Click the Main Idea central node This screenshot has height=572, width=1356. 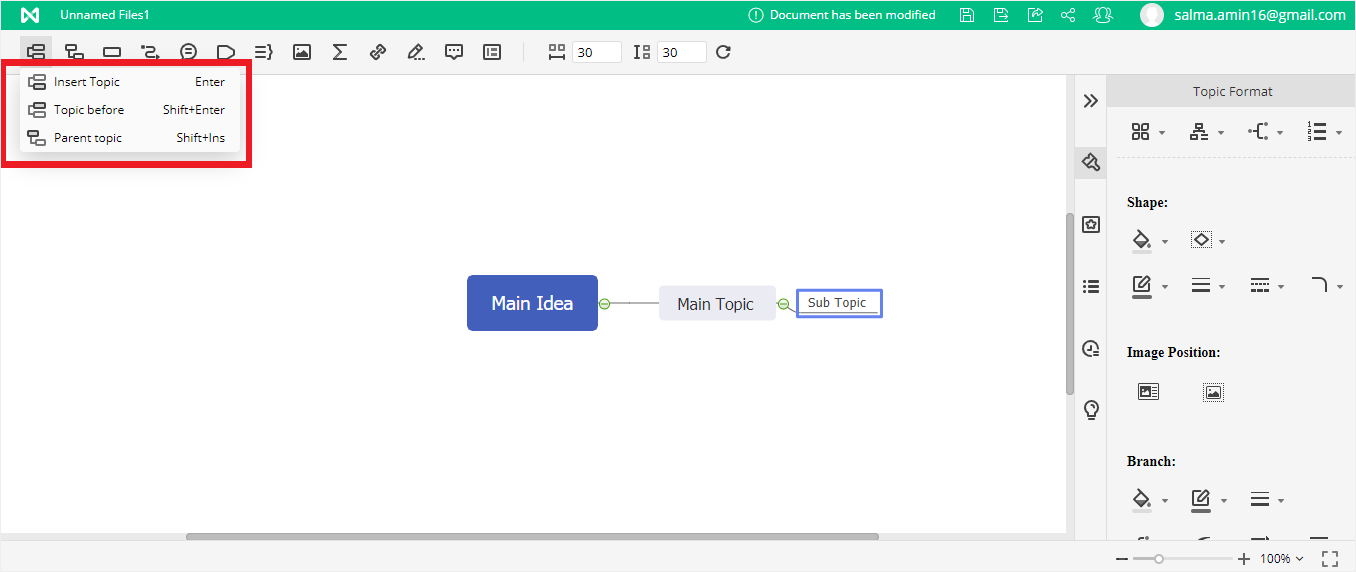tap(532, 303)
